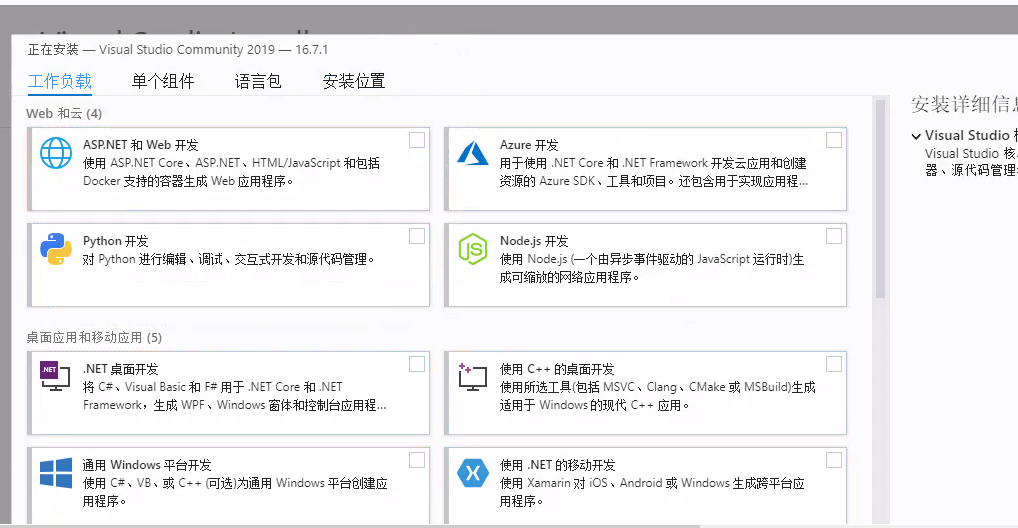
Task: Collapse the Visual Studio core editor section
Action: coord(916,136)
